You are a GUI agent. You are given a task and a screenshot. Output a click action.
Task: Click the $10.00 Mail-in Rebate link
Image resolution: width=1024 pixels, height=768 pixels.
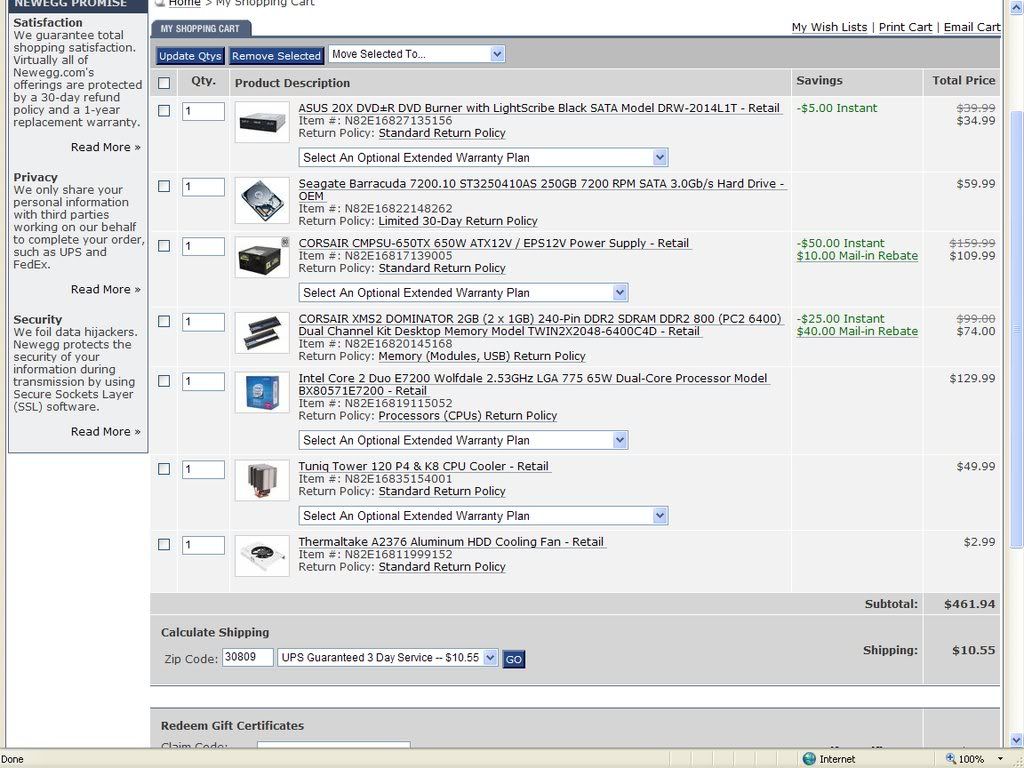click(857, 256)
